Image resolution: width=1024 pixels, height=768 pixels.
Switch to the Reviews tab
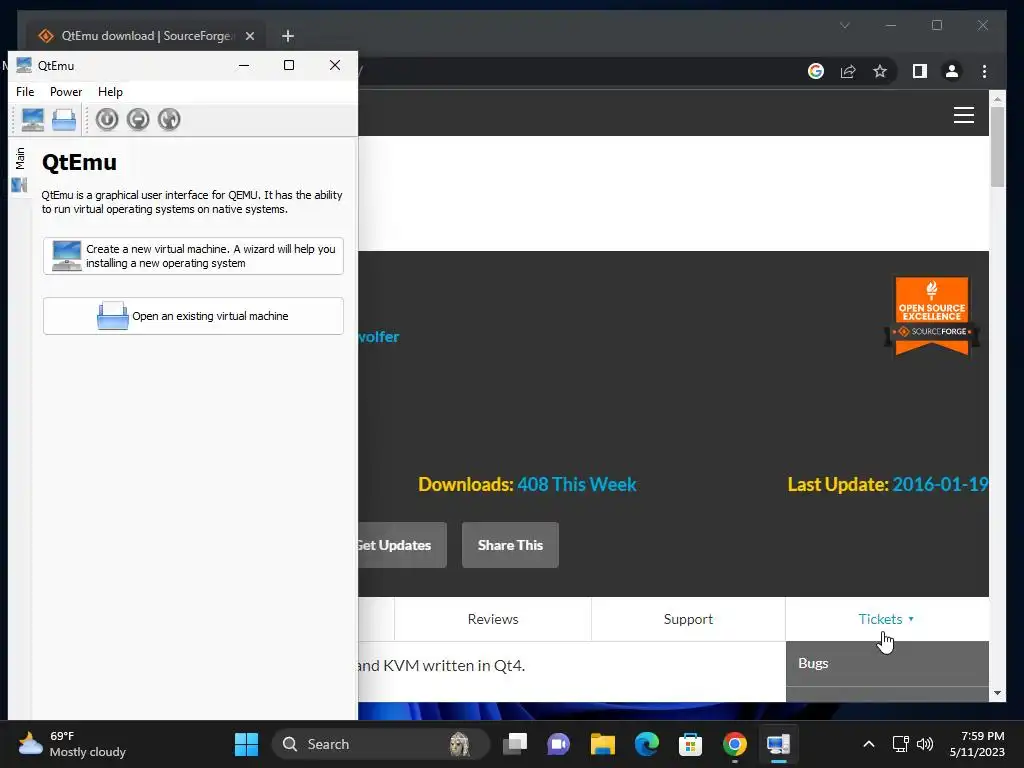(493, 619)
